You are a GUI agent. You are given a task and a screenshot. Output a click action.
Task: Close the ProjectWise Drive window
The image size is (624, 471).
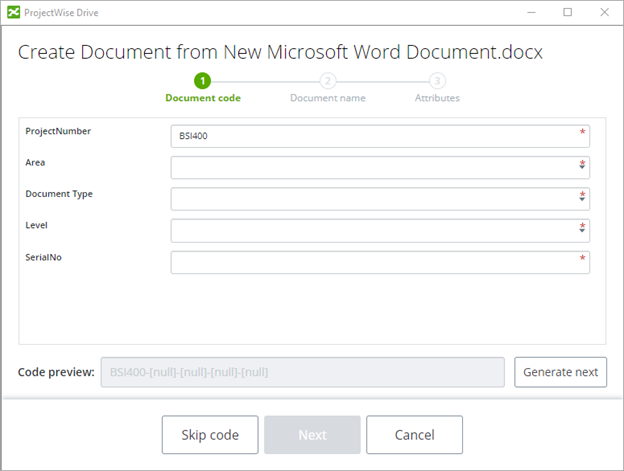(603, 12)
